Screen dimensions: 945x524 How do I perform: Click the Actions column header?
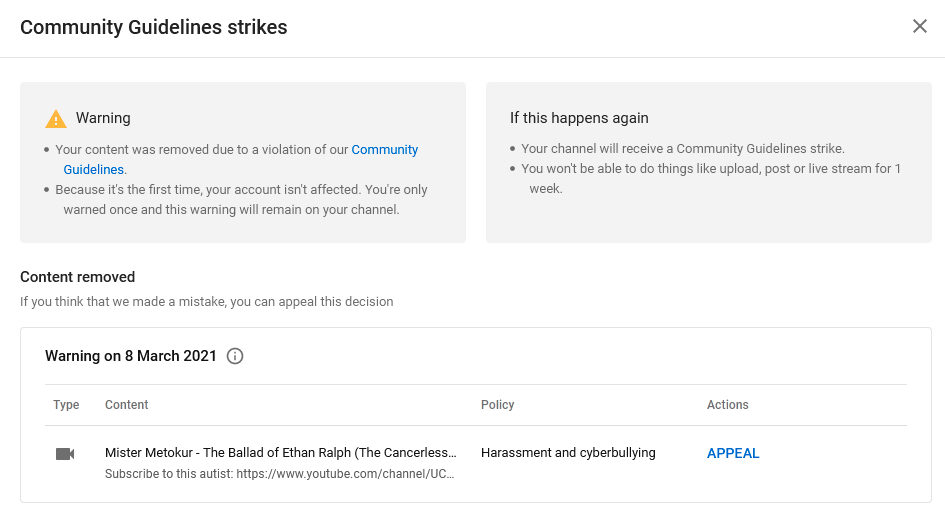pyautogui.click(x=727, y=405)
